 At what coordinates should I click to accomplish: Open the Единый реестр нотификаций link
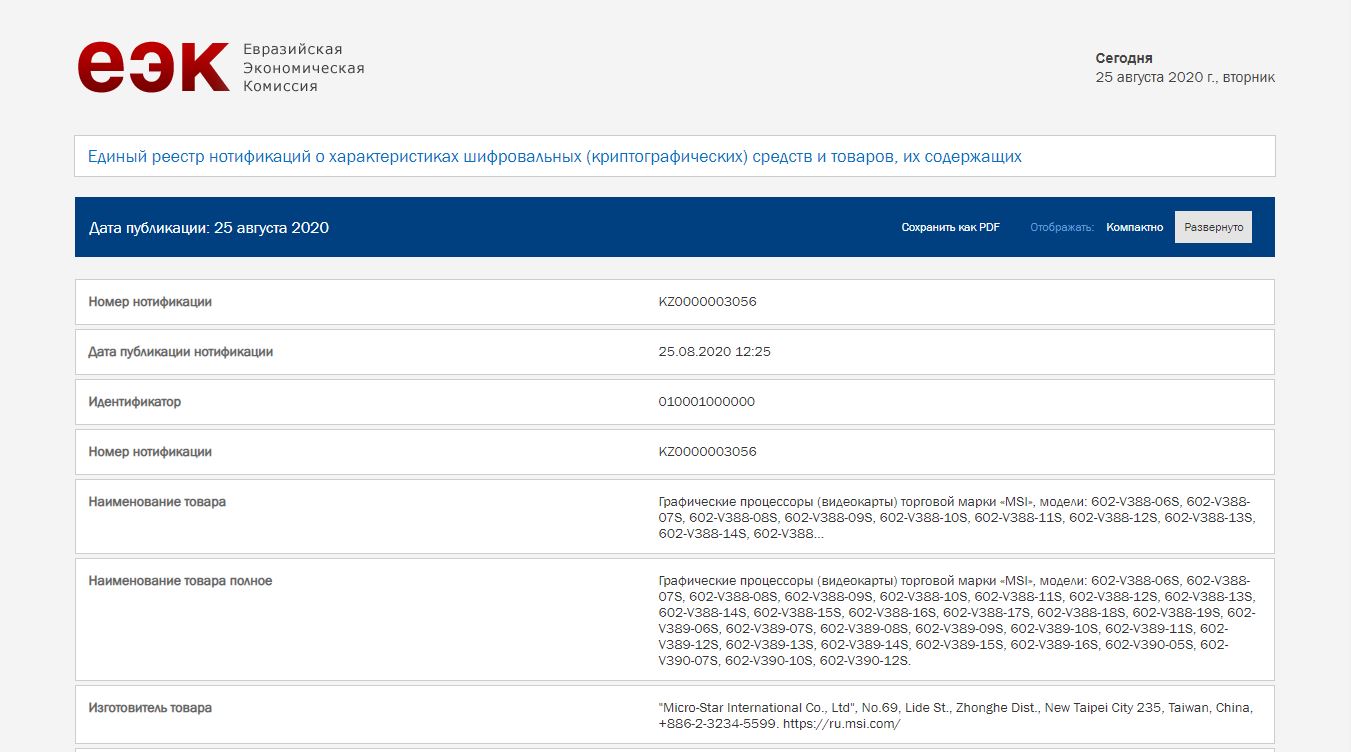(x=555, y=156)
